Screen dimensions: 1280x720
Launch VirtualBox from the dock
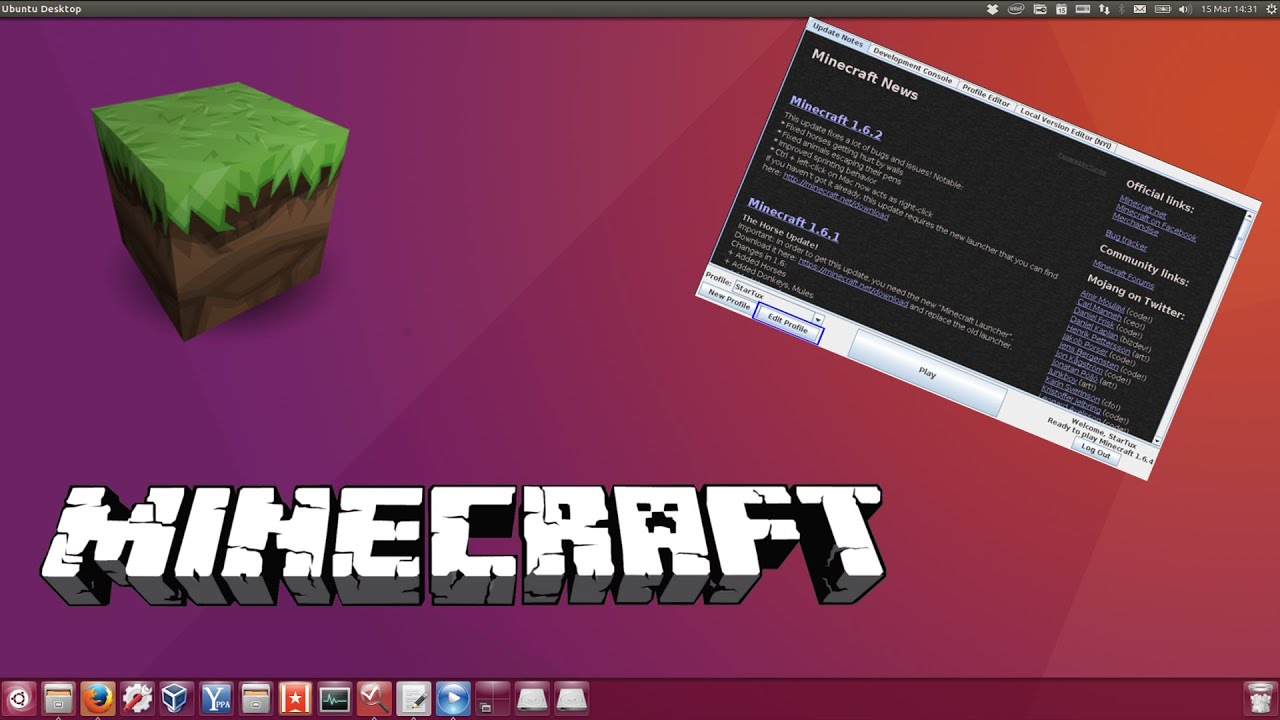tap(176, 698)
